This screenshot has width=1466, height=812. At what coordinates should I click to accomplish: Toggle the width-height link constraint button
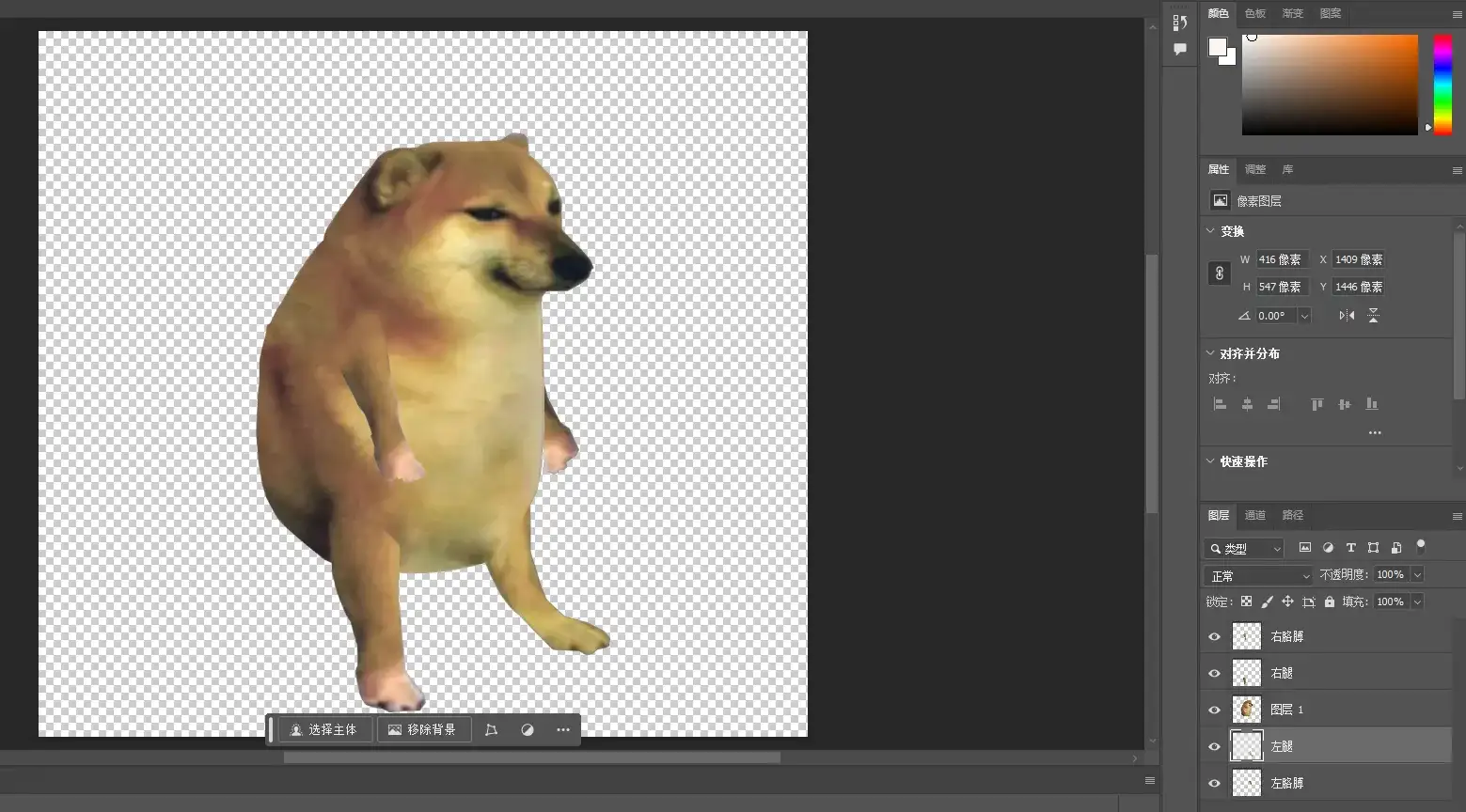pyautogui.click(x=1220, y=273)
